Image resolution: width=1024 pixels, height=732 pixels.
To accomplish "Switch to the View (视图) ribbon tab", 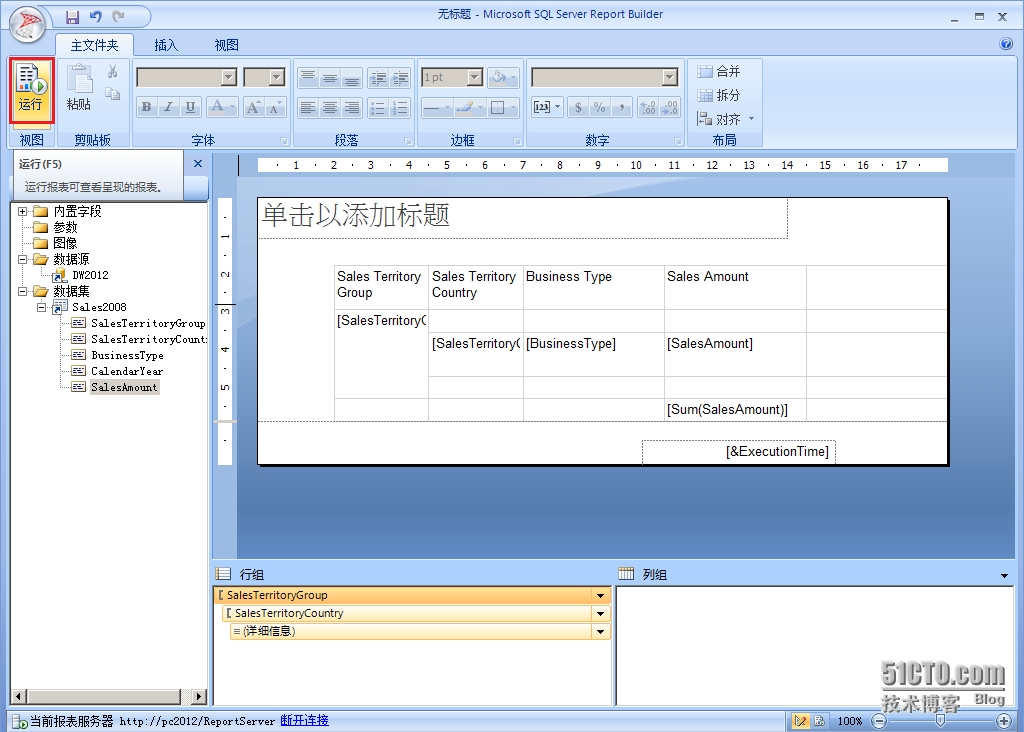I will [227, 45].
